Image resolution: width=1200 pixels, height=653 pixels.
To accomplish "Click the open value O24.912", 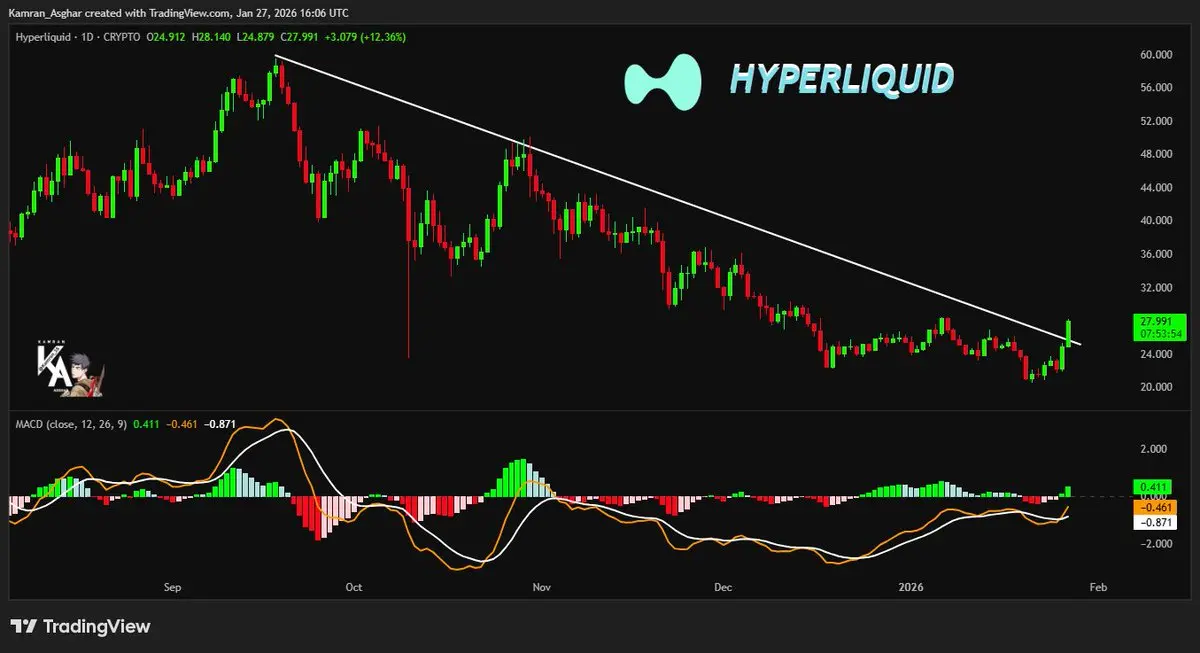I will coord(164,37).
